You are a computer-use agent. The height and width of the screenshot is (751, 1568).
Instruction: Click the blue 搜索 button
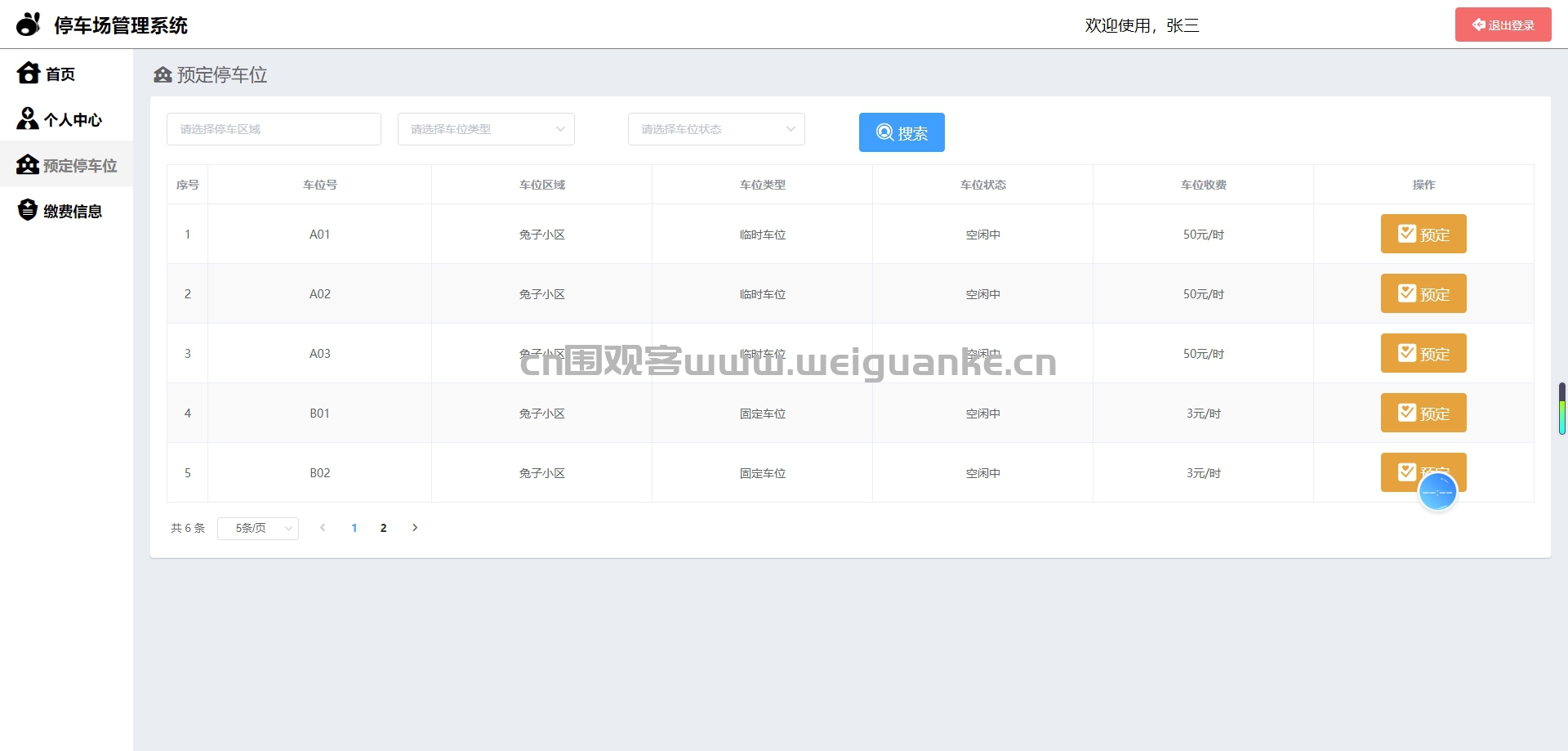pos(902,132)
